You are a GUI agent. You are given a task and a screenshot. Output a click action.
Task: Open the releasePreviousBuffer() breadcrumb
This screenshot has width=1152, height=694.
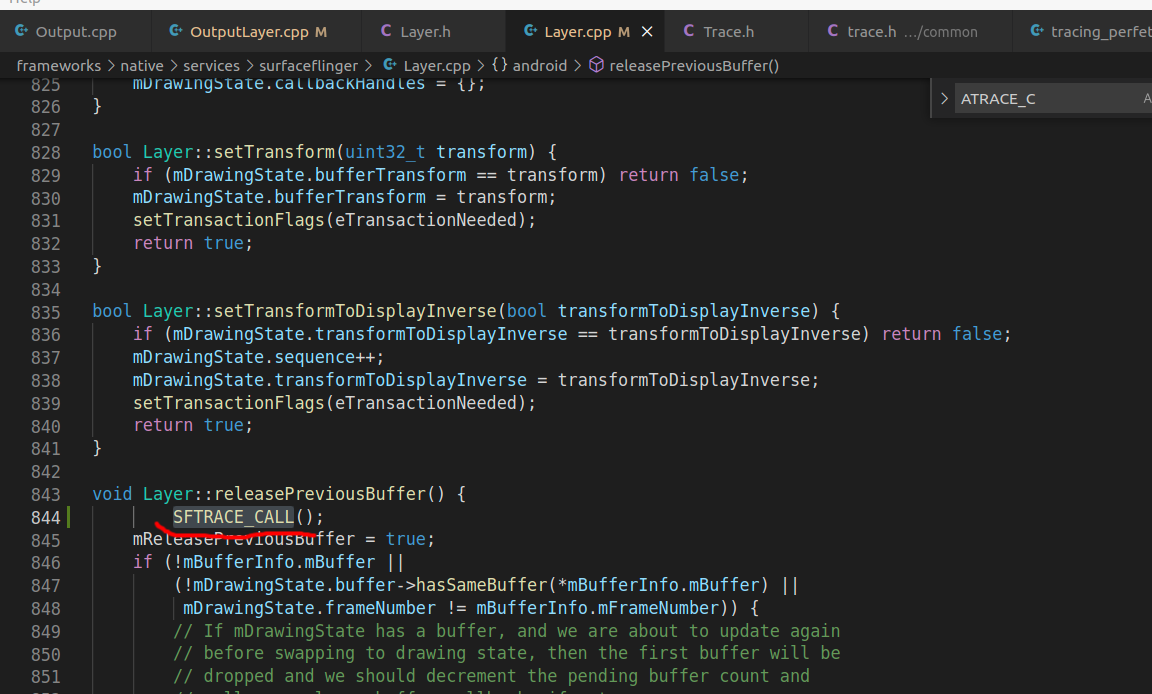coord(694,66)
